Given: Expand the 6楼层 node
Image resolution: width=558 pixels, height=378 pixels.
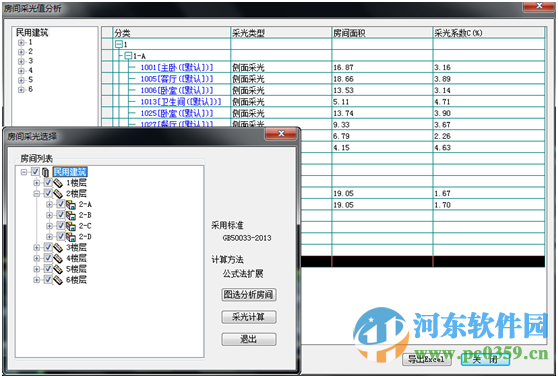Looking at the screenshot, I should click(37, 280).
